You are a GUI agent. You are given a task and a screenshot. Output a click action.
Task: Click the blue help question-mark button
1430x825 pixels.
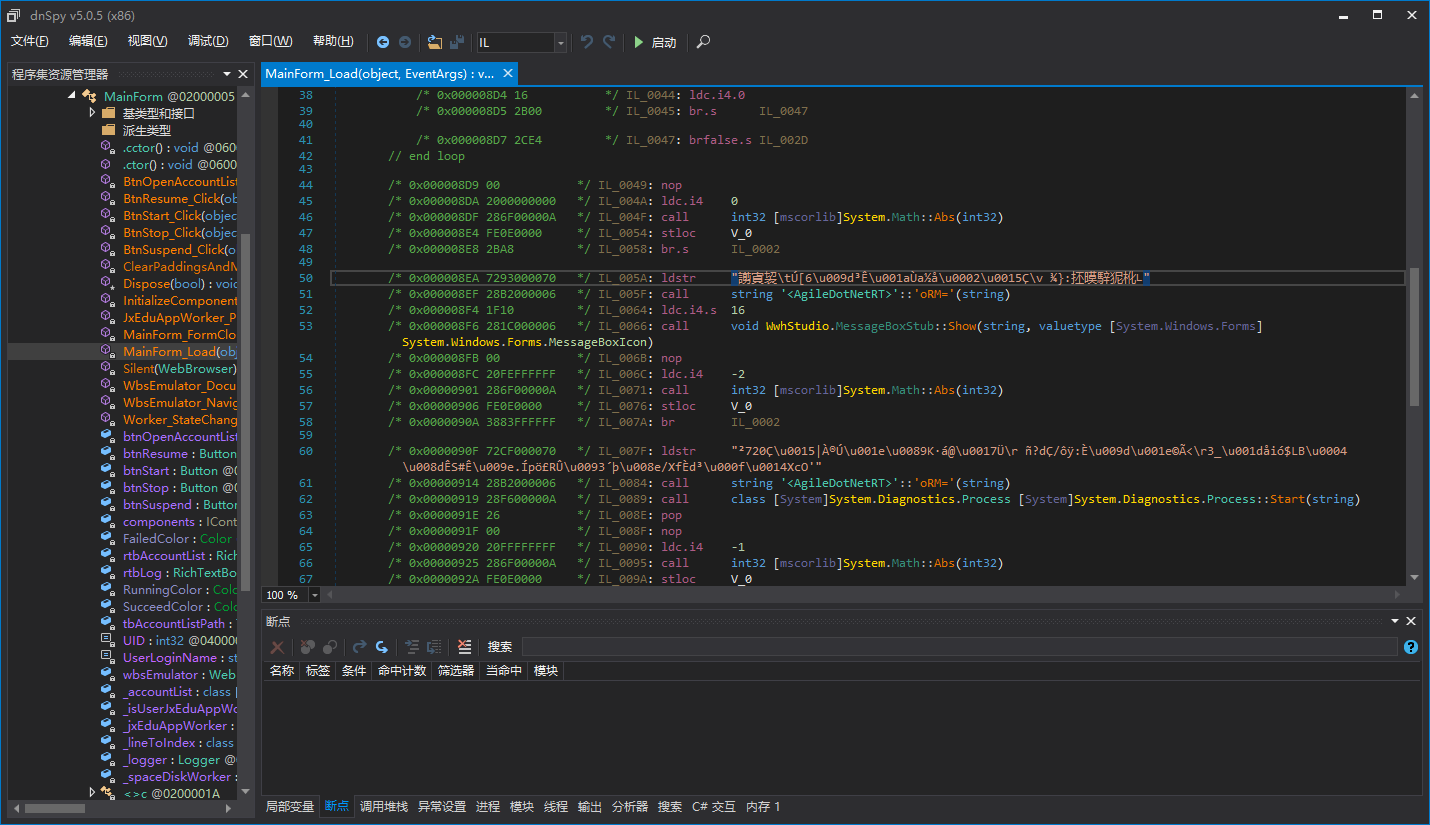pos(1410,647)
